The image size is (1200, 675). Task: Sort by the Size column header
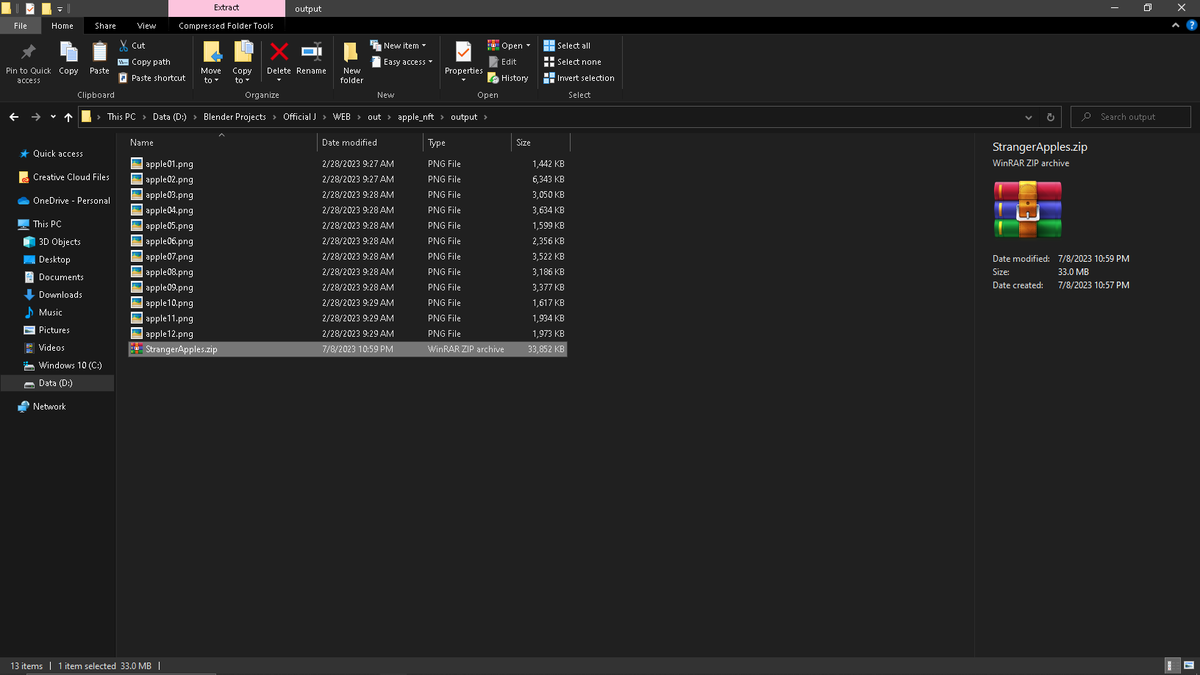pyautogui.click(x=540, y=143)
